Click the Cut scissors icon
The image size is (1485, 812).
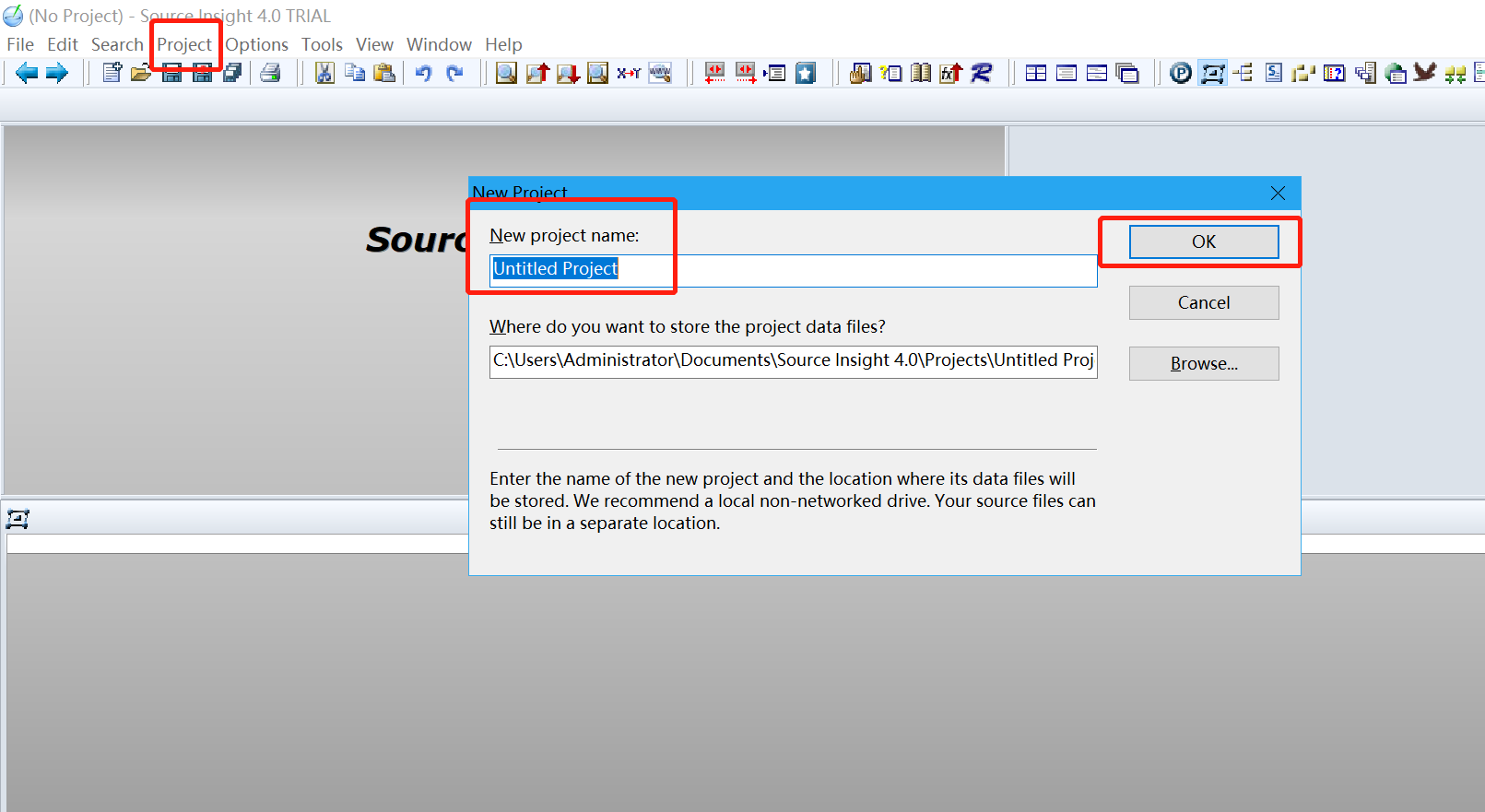tap(324, 73)
